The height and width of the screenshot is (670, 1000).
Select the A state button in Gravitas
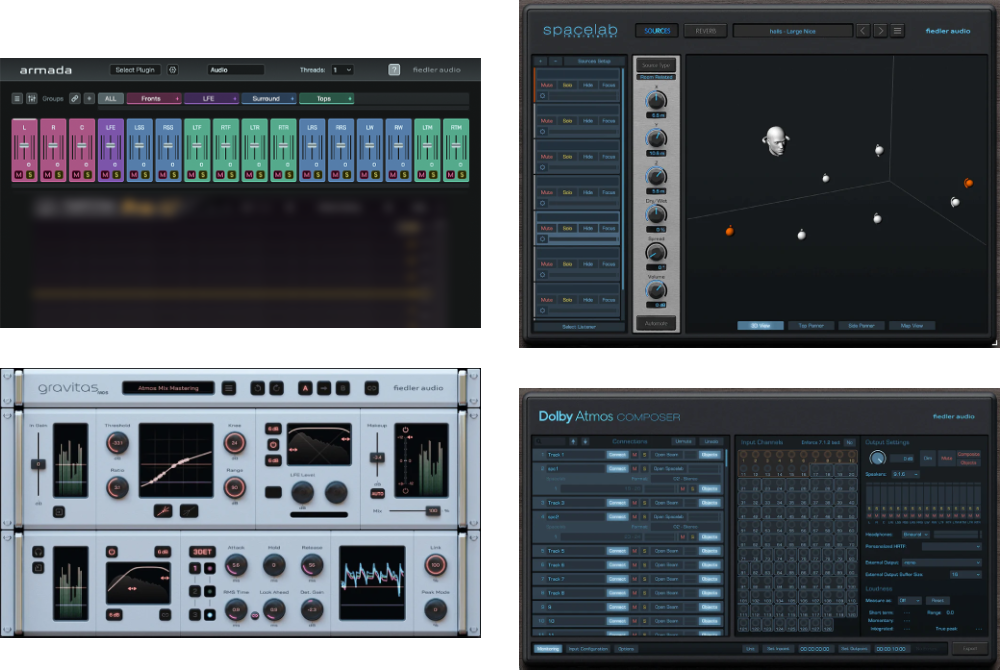(306, 388)
